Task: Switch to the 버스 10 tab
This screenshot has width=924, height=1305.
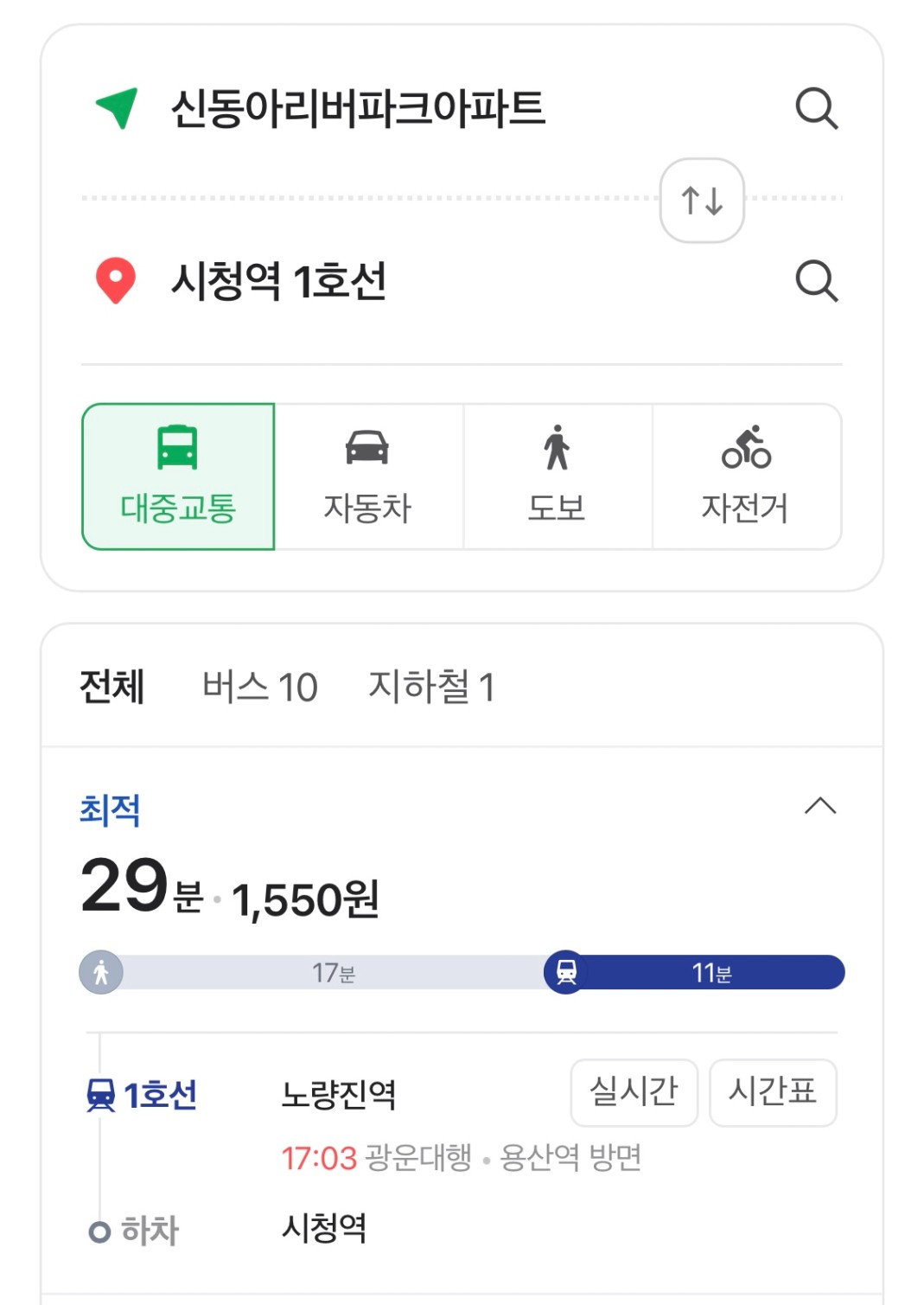Action: coord(260,687)
